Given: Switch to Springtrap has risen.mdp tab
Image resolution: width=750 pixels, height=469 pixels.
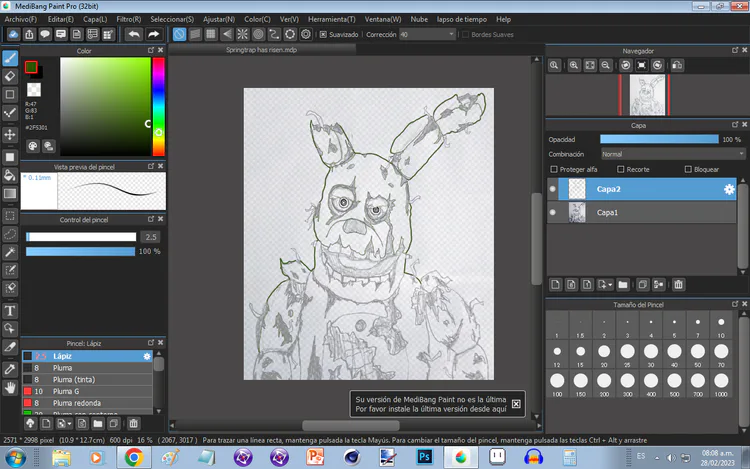Looking at the screenshot, I should [262, 50].
